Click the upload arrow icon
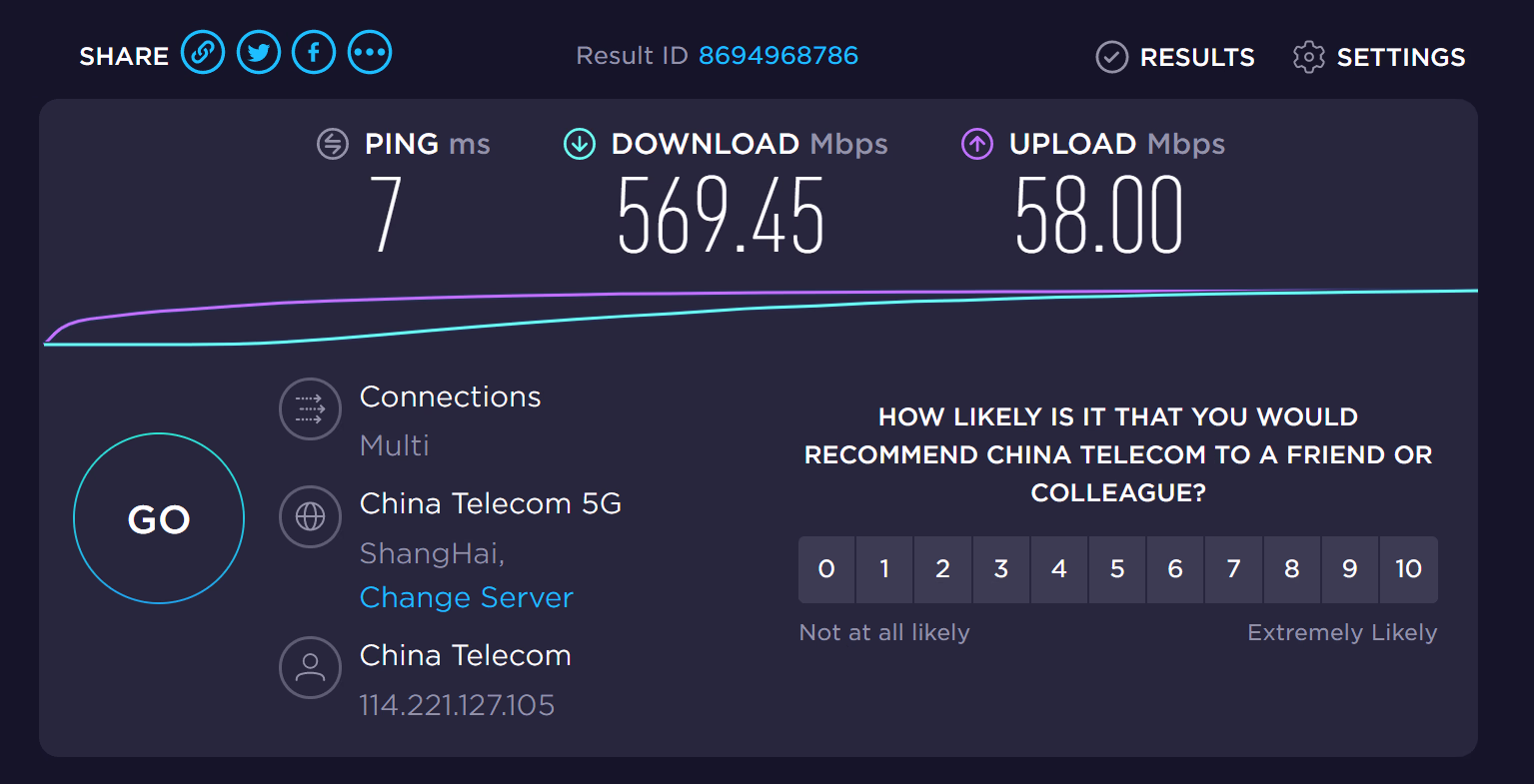1534x784 pixels. pos(977,144)
